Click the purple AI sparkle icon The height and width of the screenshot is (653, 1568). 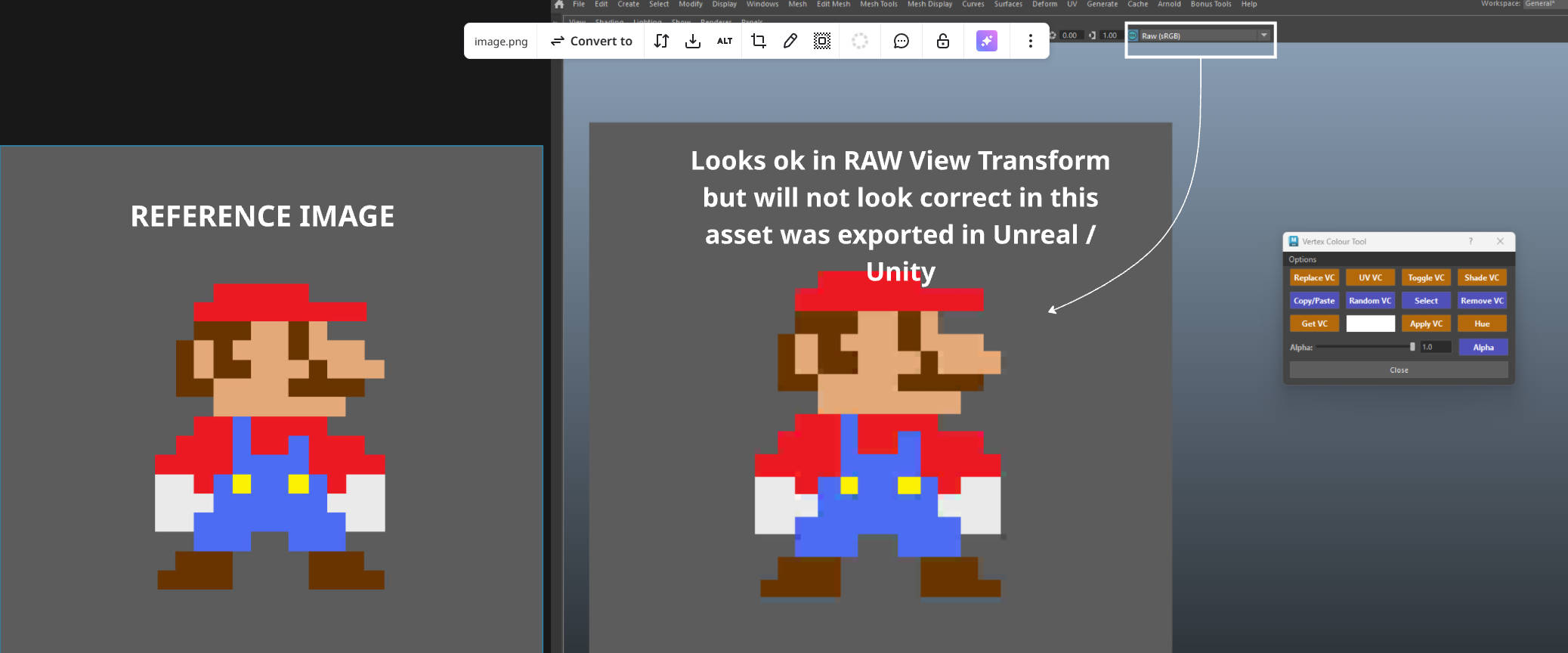[x=987, y=41]
